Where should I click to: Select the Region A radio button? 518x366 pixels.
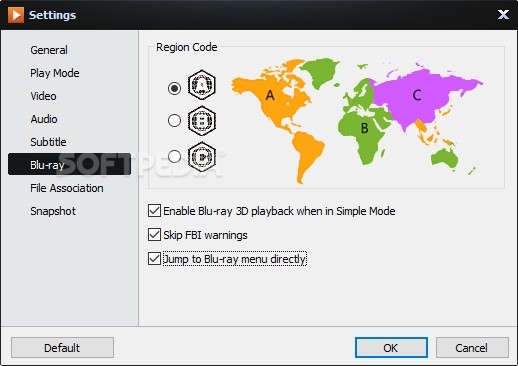(x=174, y=88)
